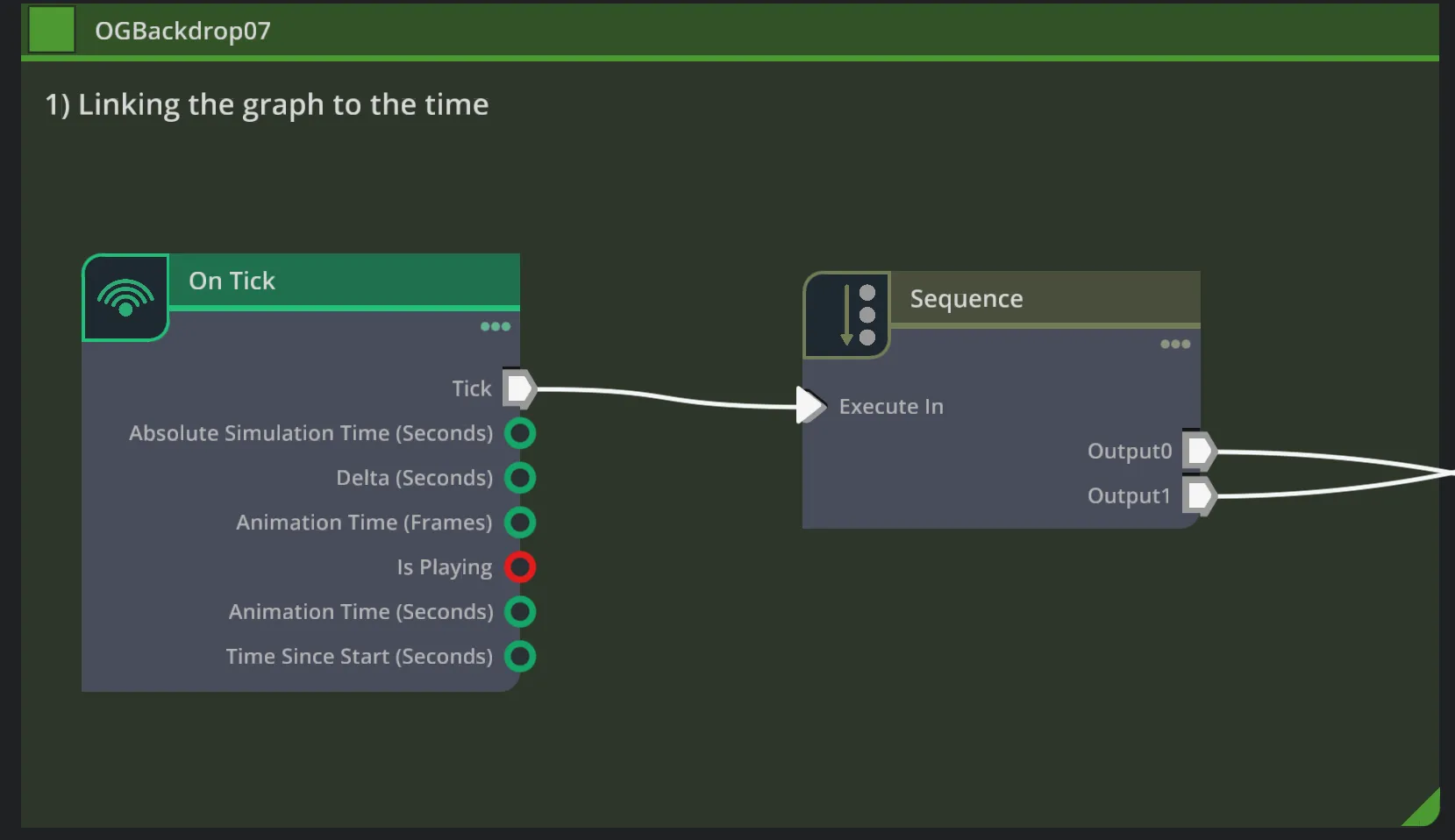Select the Animation Time (Frames) port

coord(520,523)
